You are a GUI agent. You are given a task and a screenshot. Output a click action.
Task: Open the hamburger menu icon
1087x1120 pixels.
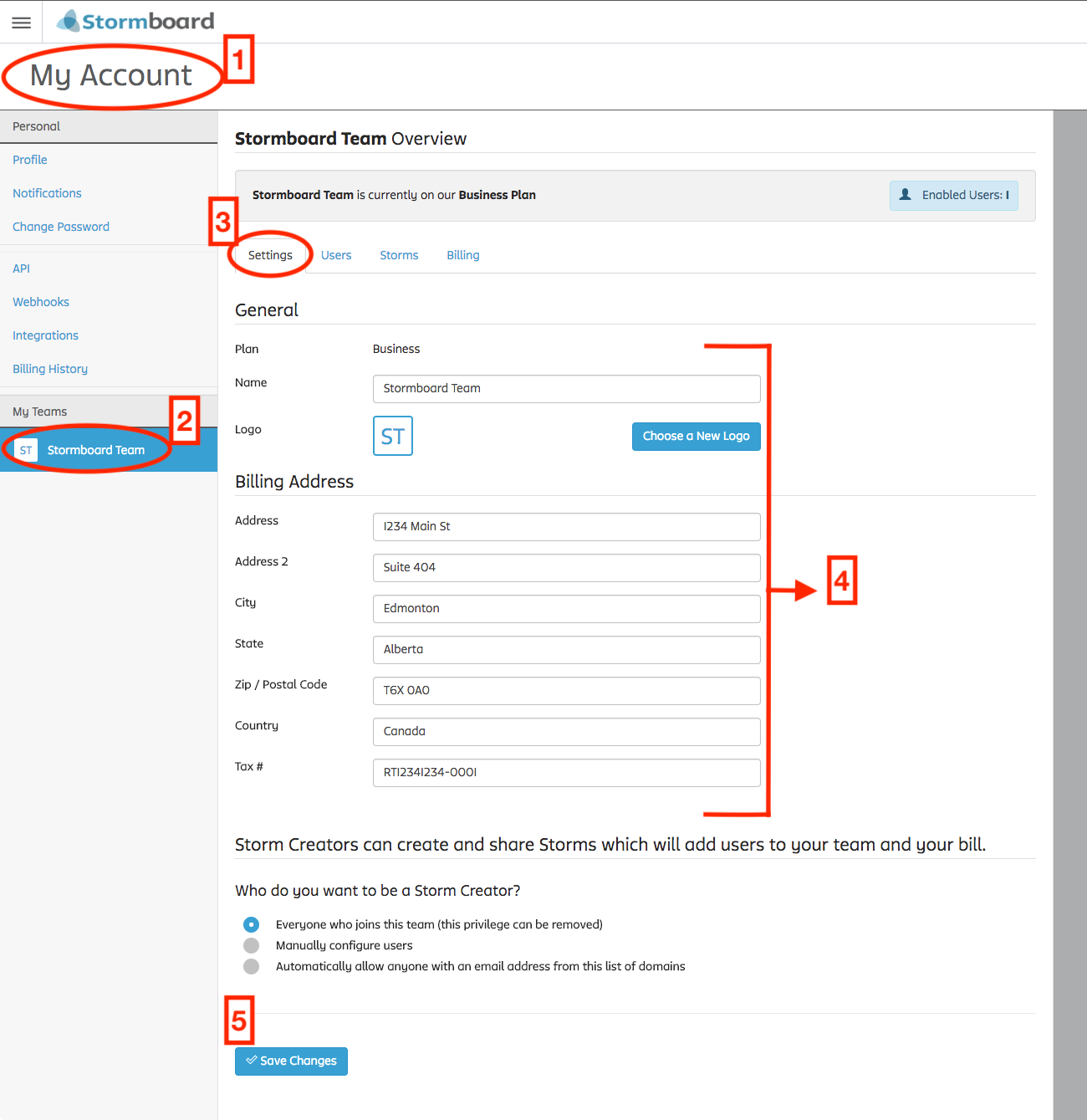(x=21, y=23)
